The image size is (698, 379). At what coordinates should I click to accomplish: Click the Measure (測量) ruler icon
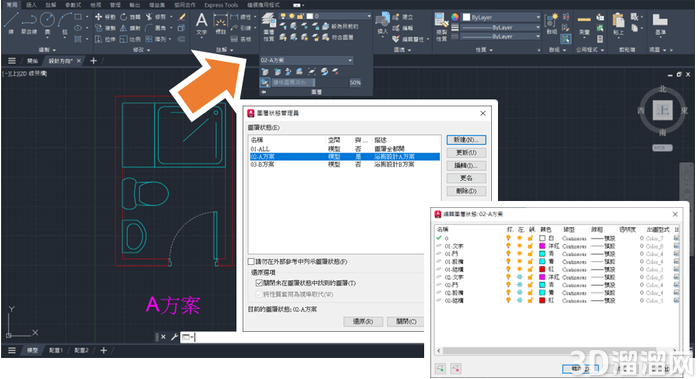click(x=584, y=24)
